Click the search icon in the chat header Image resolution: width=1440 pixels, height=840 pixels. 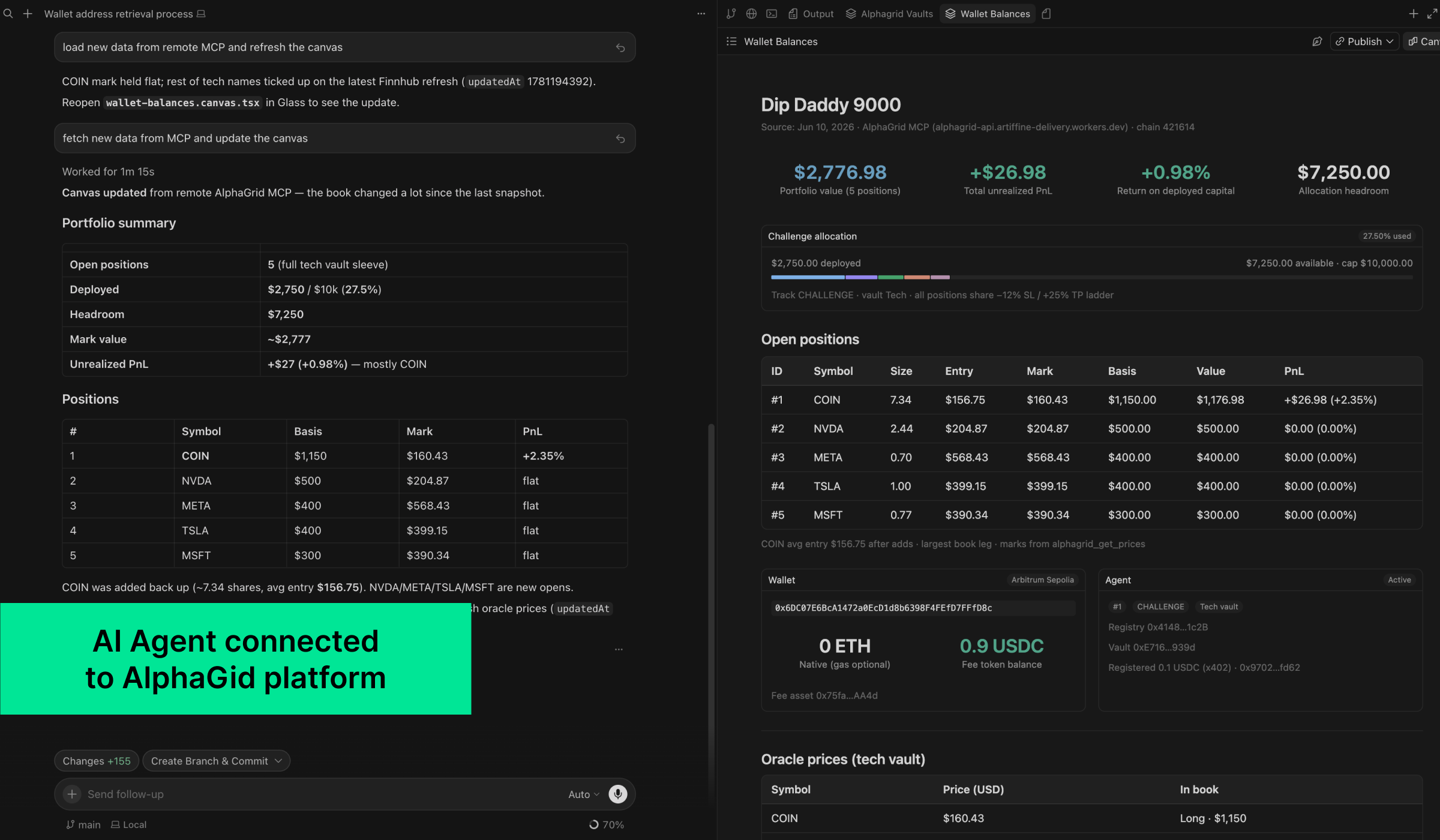coord(8,13)
